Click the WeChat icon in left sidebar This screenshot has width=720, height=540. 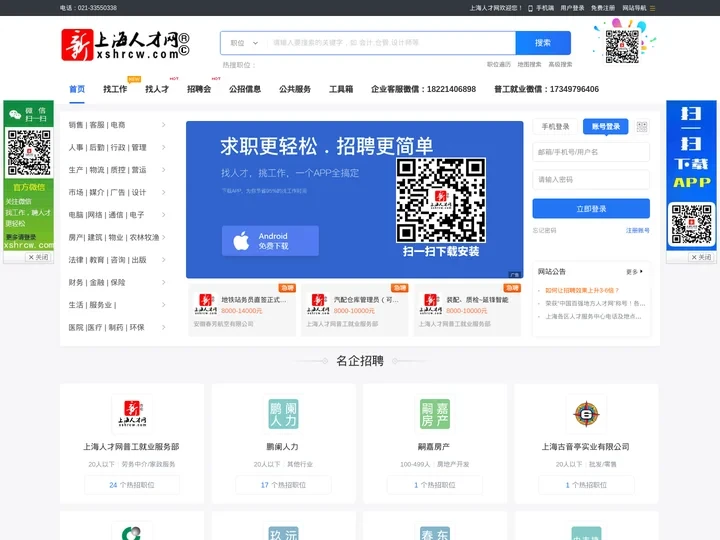[x=15, y=115]
